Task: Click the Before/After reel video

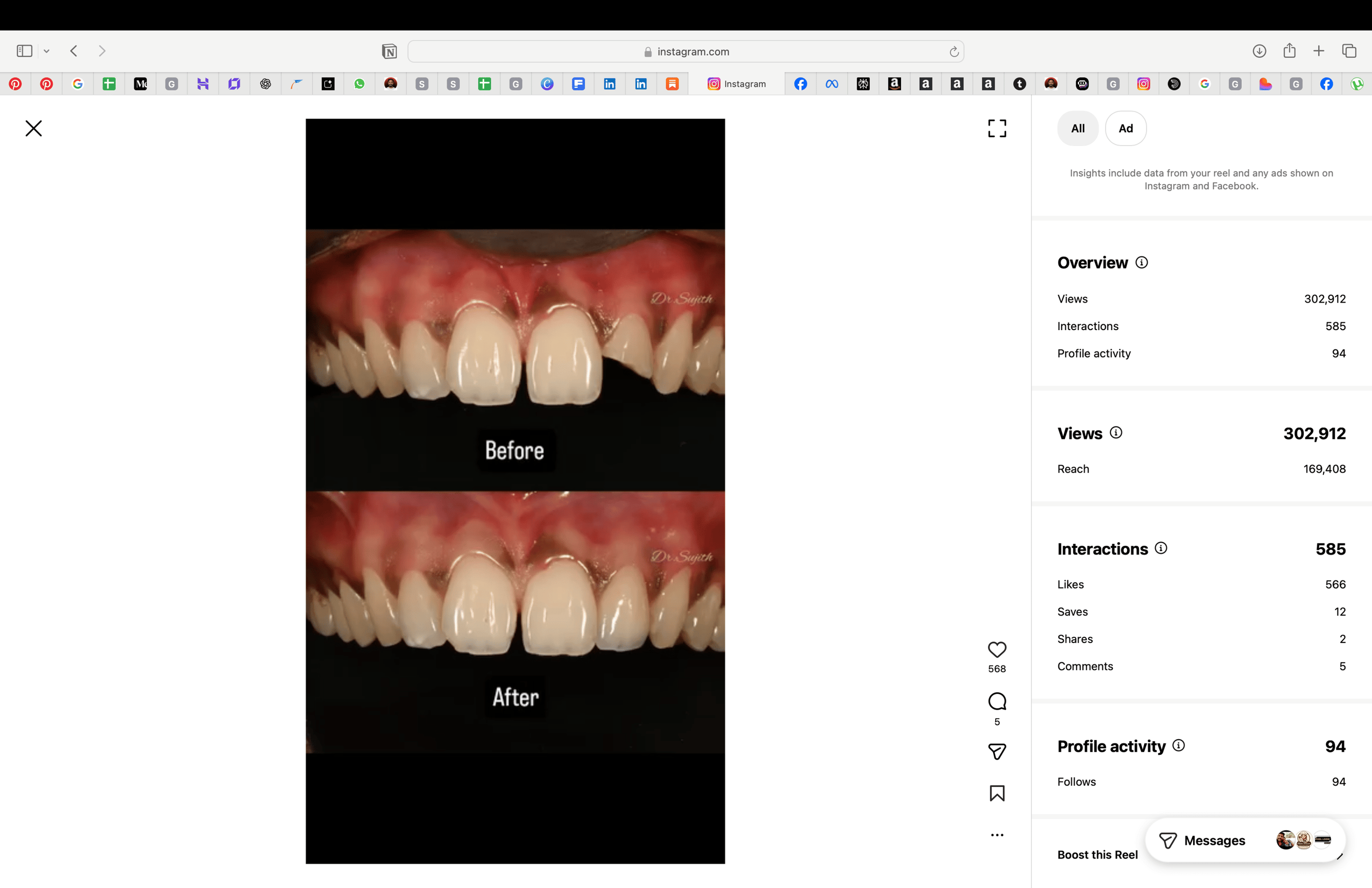Action: click(515, 491)
